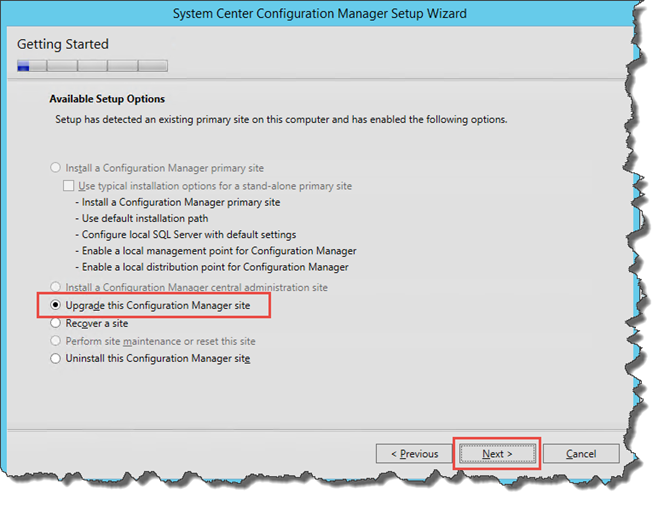Click 'Use default installation path' line
Screen dimensions: 664x506
coord(142,218)
